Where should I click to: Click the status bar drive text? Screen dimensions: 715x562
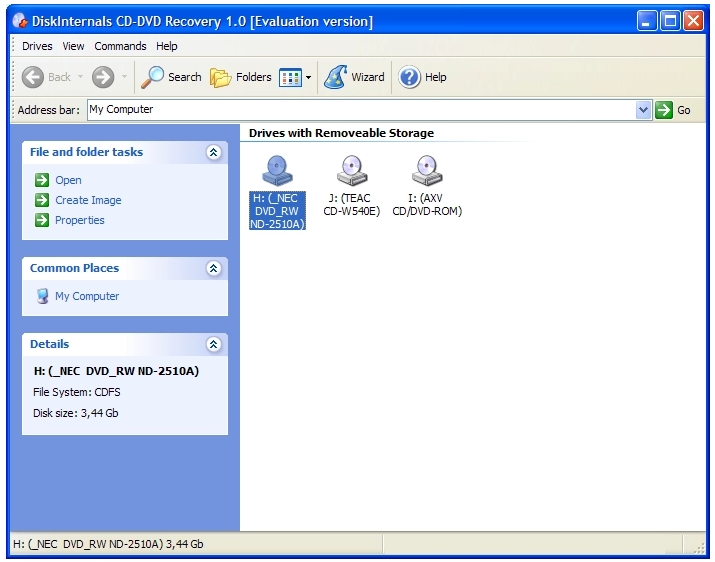108,544
